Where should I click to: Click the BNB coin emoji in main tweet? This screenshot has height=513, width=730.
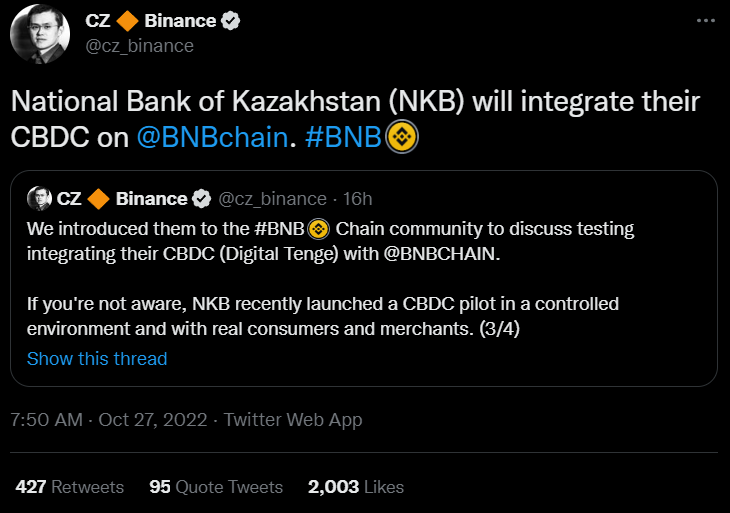click(x=402, y=138)
